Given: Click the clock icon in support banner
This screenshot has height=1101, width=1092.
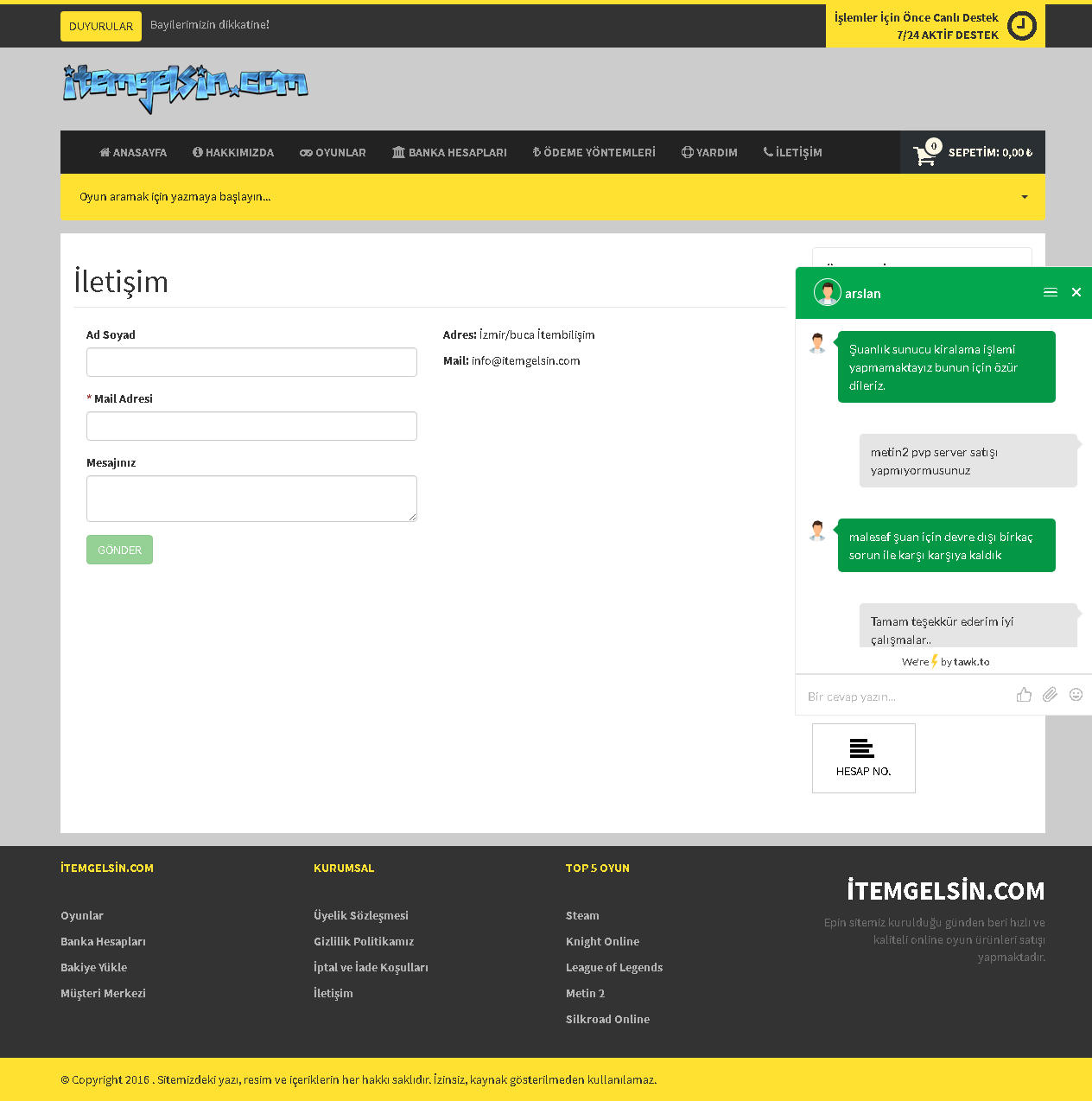Looking at the screenshot, I should (x=1022, y=26).
